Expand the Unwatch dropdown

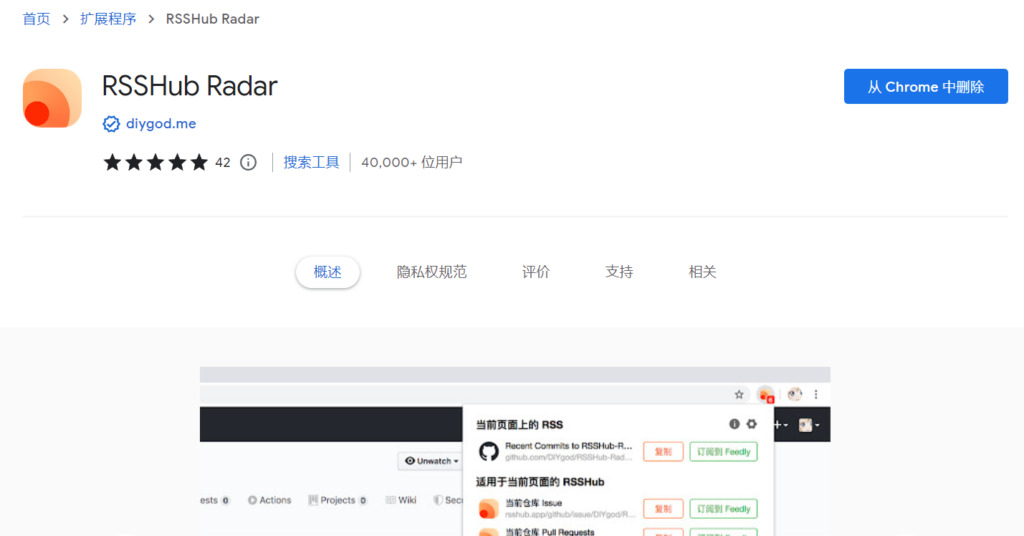(430, 461)
